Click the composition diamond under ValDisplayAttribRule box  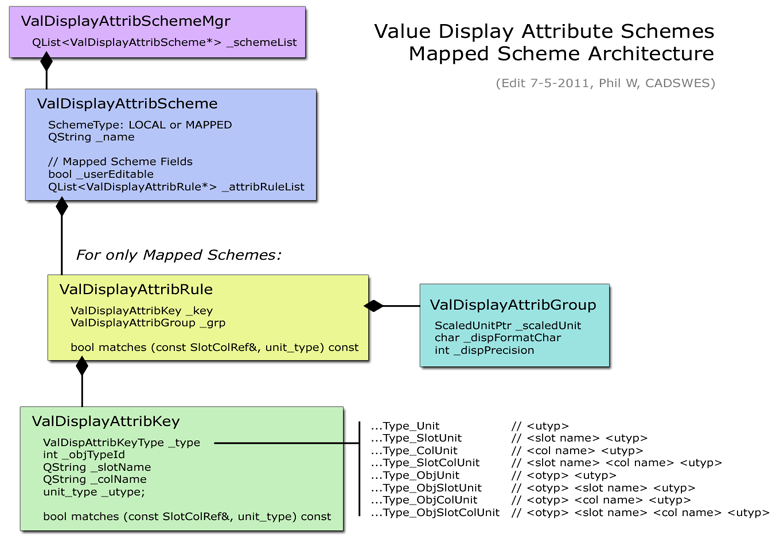[82, 365]
